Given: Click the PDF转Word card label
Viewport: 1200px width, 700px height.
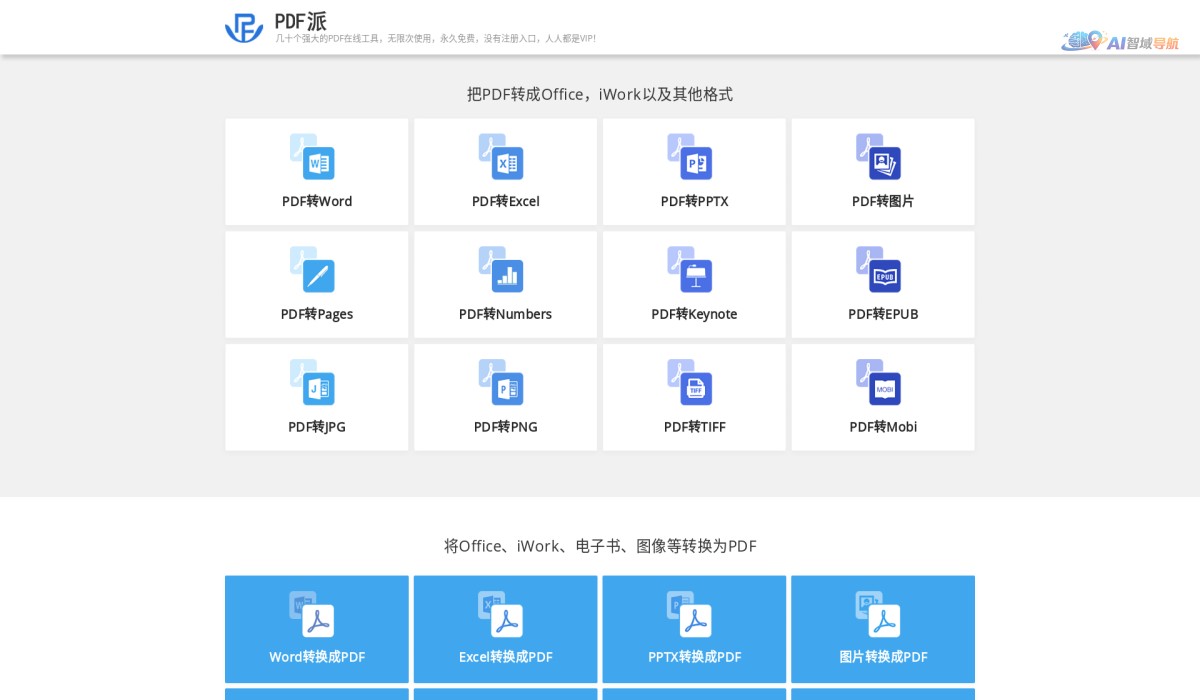Looking at the screenshot, I should [317, 201].
